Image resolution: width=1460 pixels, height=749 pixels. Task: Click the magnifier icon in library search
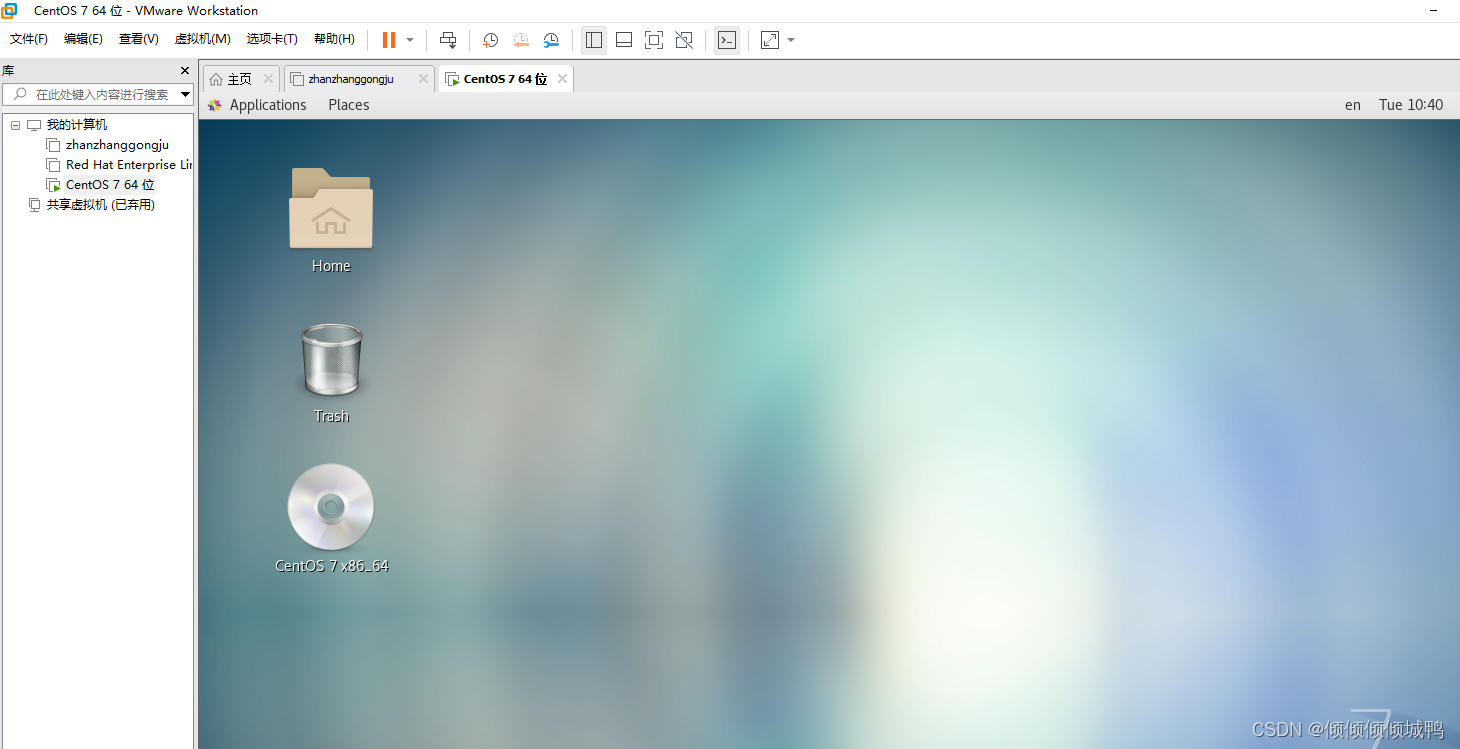coord(20,94)
